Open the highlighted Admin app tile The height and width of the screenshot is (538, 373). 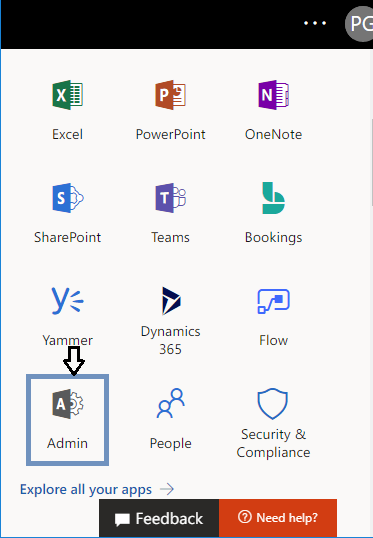coord(68,420)
